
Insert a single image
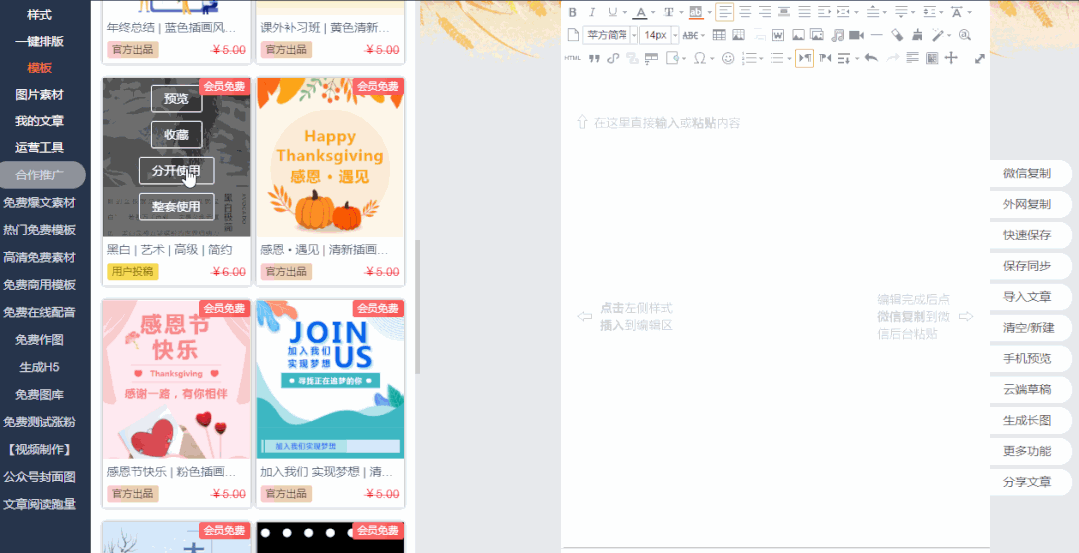798,35
